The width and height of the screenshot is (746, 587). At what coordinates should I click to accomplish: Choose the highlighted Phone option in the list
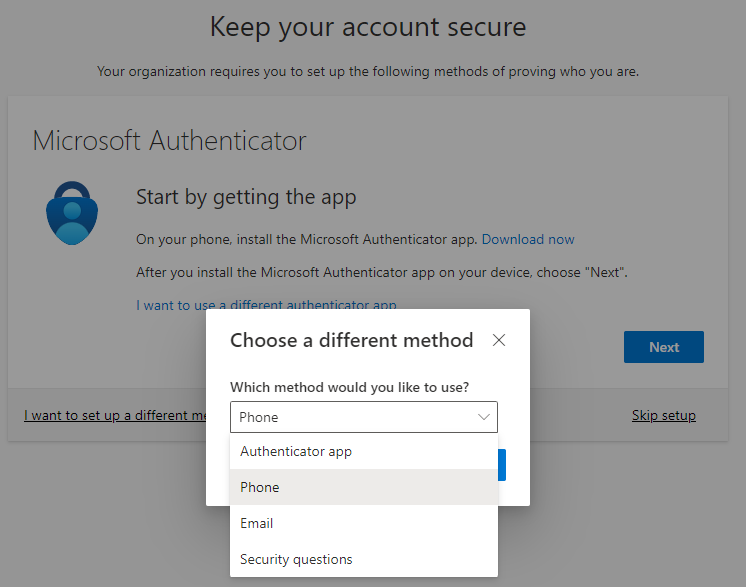260,487
